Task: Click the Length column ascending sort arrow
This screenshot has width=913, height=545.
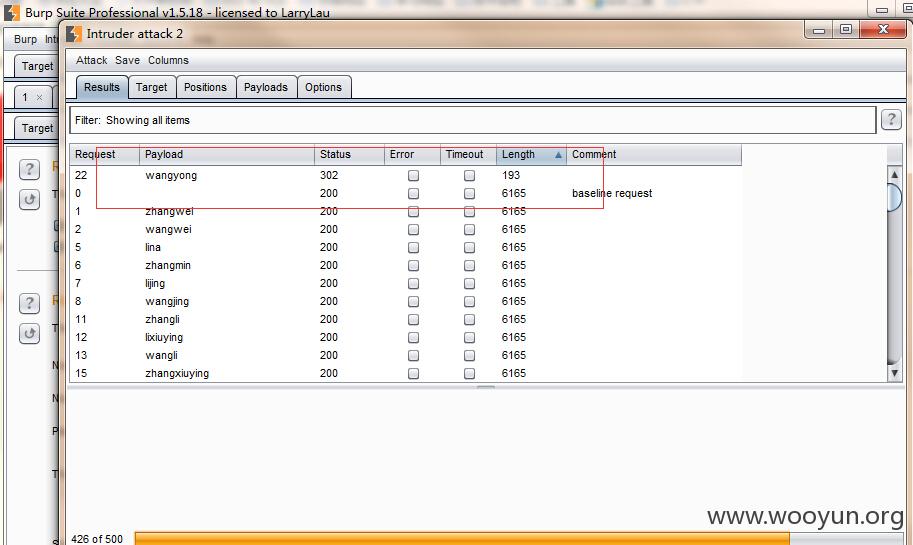Action: (558, 155)
